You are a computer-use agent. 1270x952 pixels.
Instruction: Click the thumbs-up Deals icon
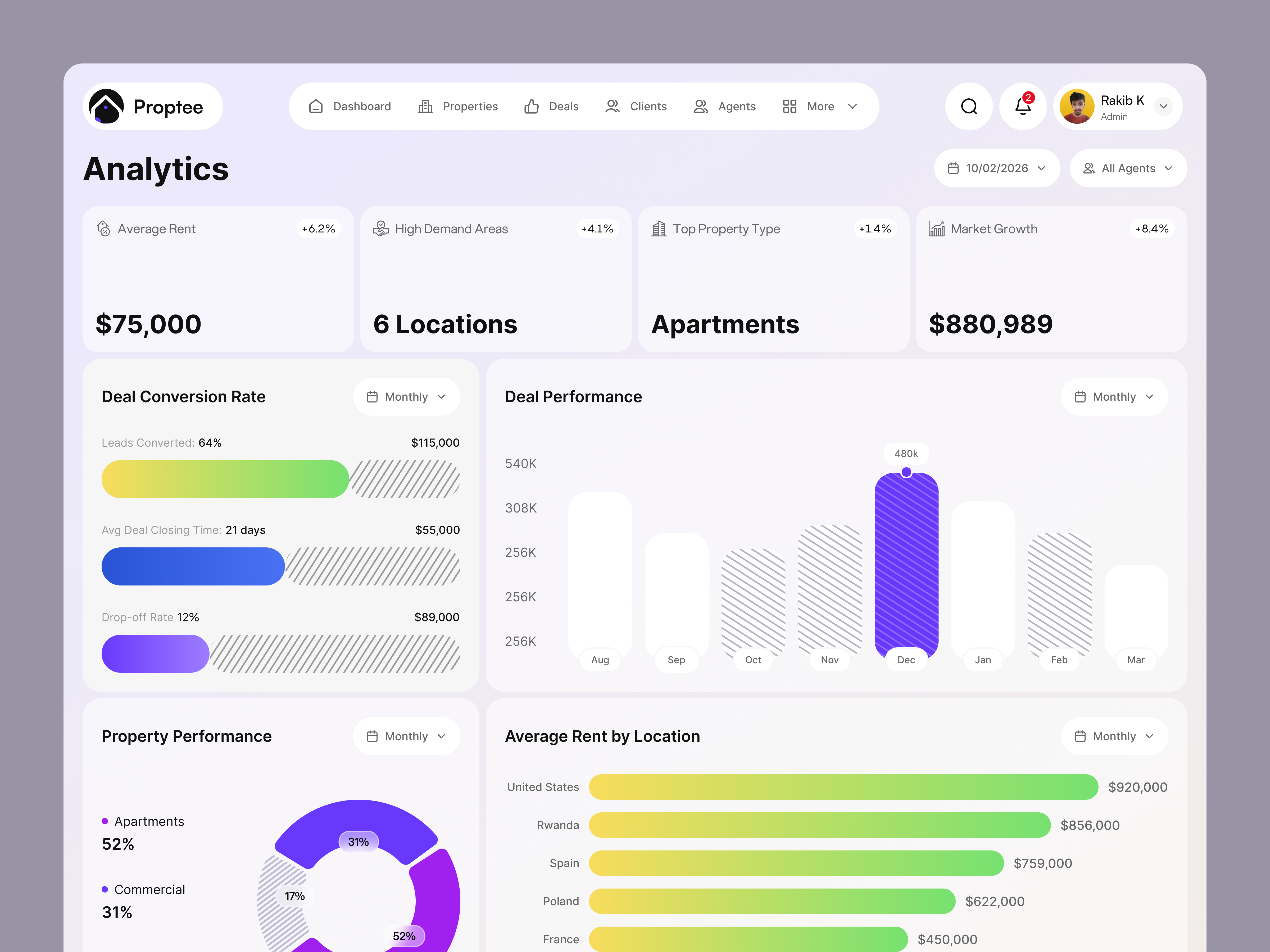531,106
